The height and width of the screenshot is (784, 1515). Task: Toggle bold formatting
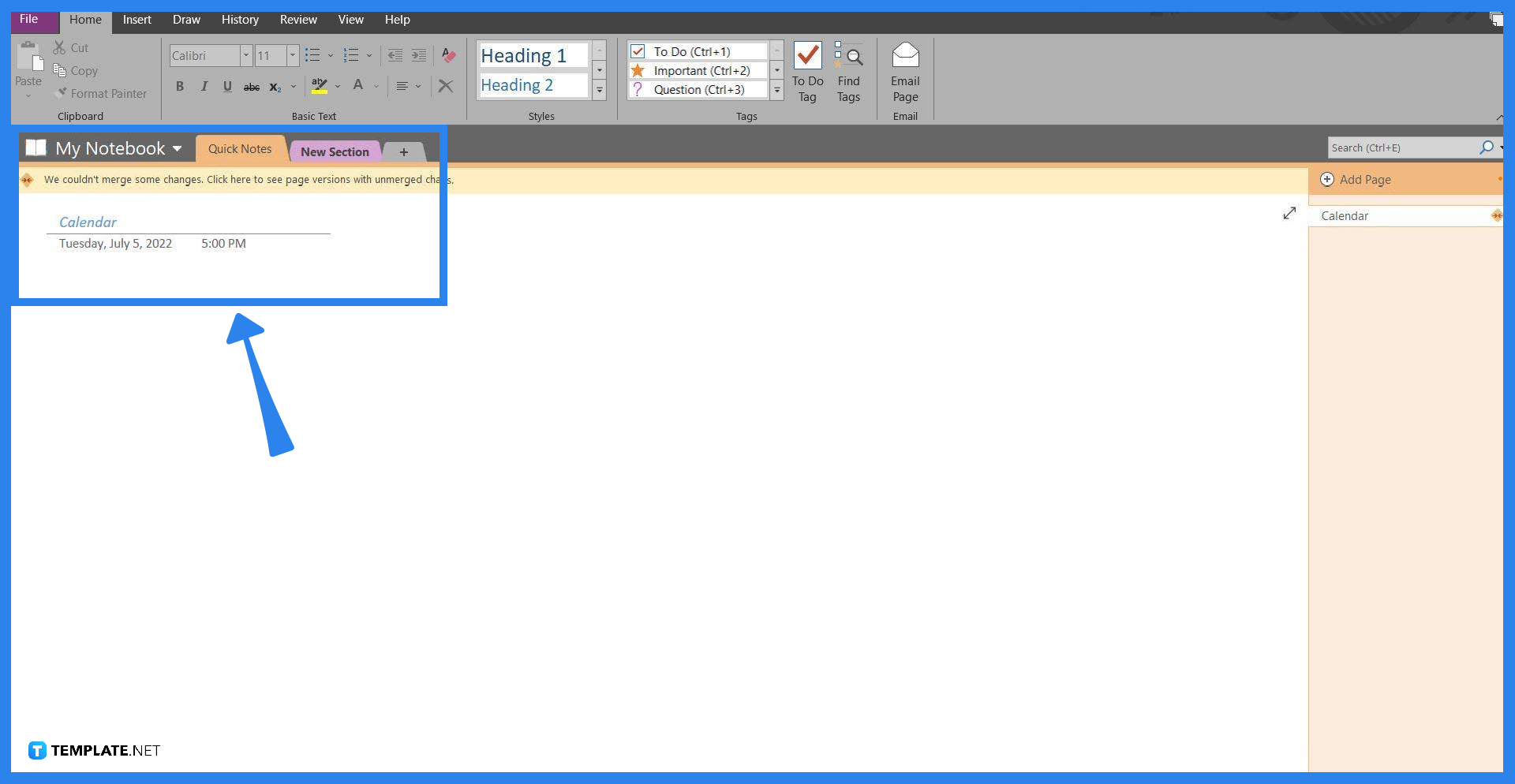pos(180,86)
